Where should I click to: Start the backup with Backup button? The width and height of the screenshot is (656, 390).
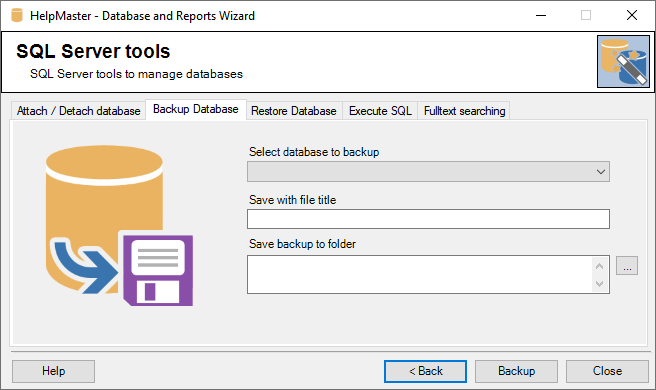[516, 371]
